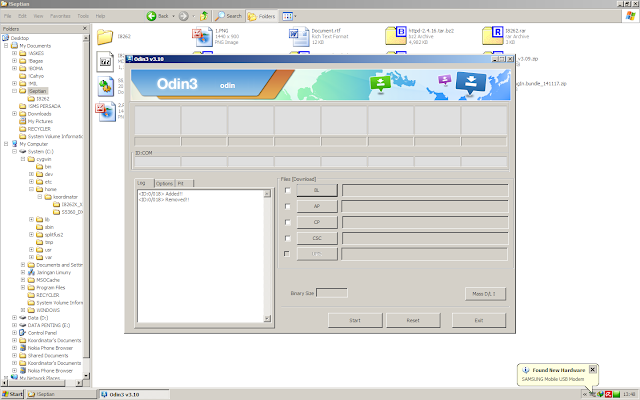The image size is (640, 400).
Task: Click the BL file button
Action: pos(317,190)
